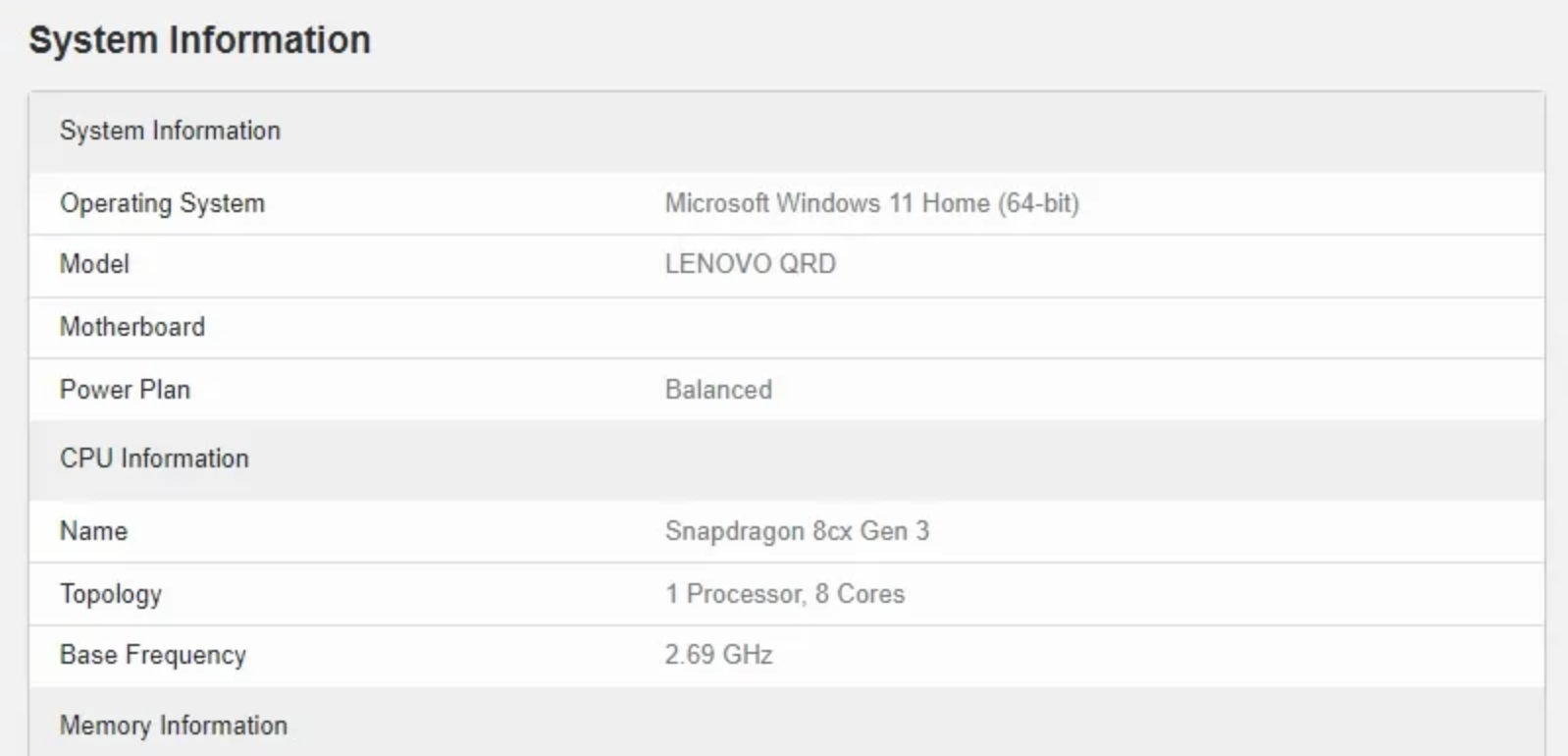The height and width of the screenshot is (756, 1568).
Task: Click the Operating System label
Action: [162, 203]
